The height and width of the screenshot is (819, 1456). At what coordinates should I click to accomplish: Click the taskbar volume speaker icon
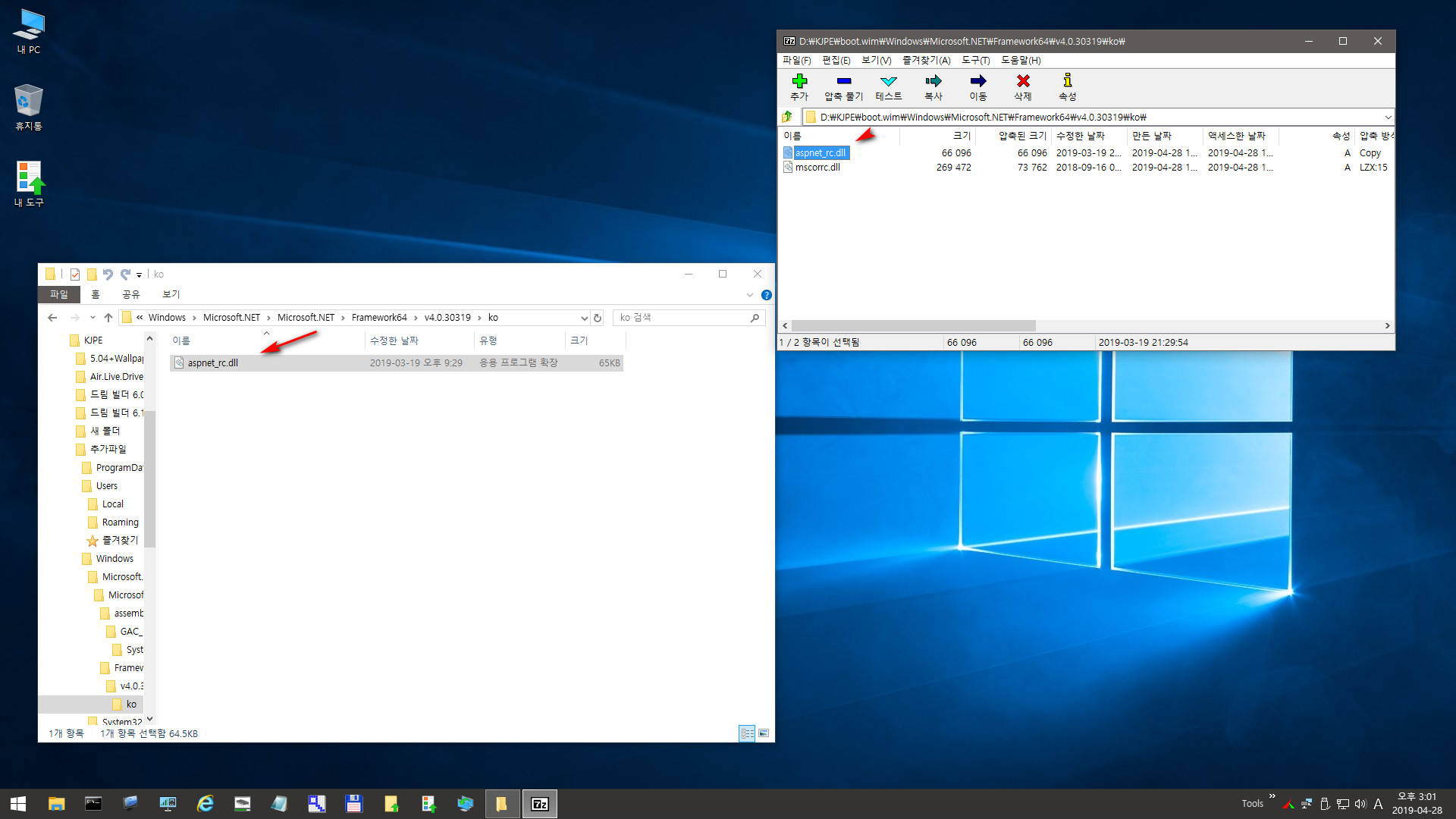click(1360, 804)
